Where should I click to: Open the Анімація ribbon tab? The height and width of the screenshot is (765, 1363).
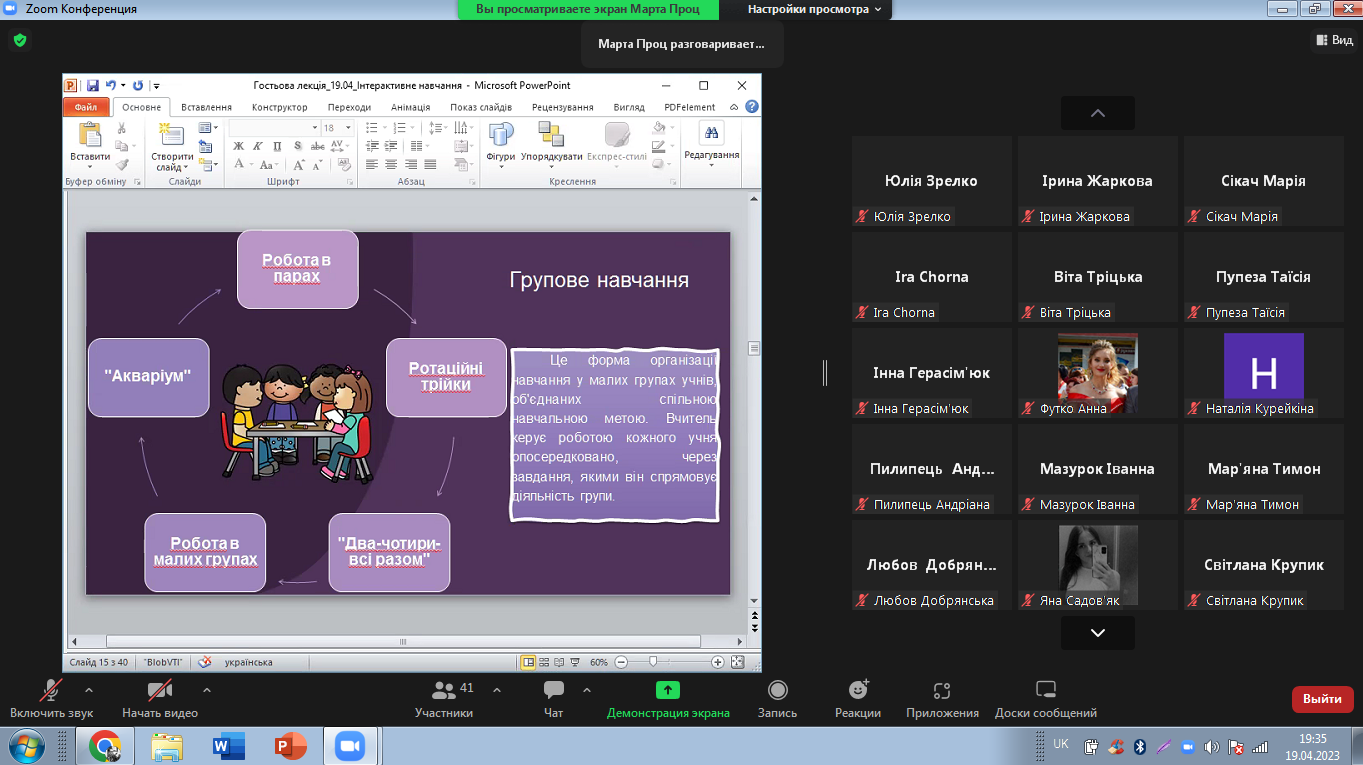pyautogui.click(x=410, y=107)
